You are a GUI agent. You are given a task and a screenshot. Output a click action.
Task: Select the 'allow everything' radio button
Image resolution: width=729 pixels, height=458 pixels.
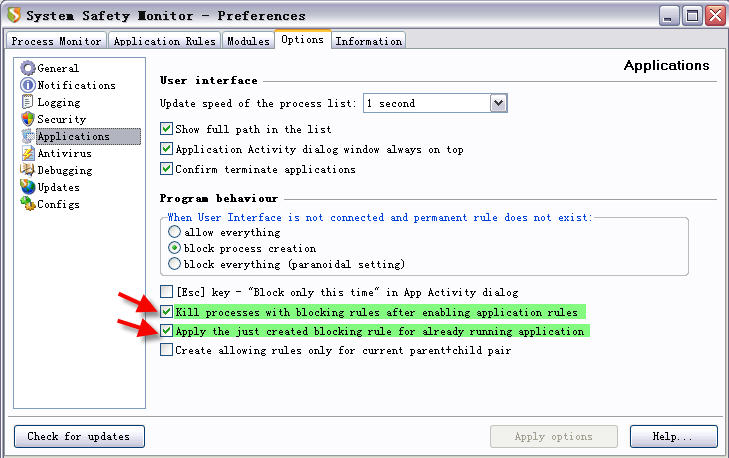(x=174, y=232)
